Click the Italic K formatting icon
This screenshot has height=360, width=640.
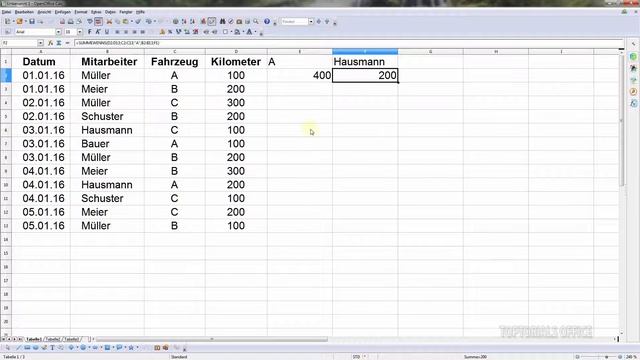coord(98,32)
